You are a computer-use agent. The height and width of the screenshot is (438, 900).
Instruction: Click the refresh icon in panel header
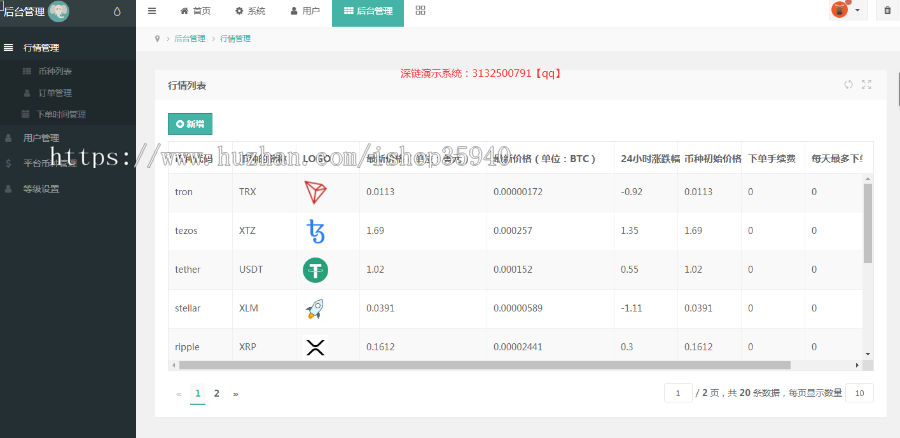[x=848, y=84]
